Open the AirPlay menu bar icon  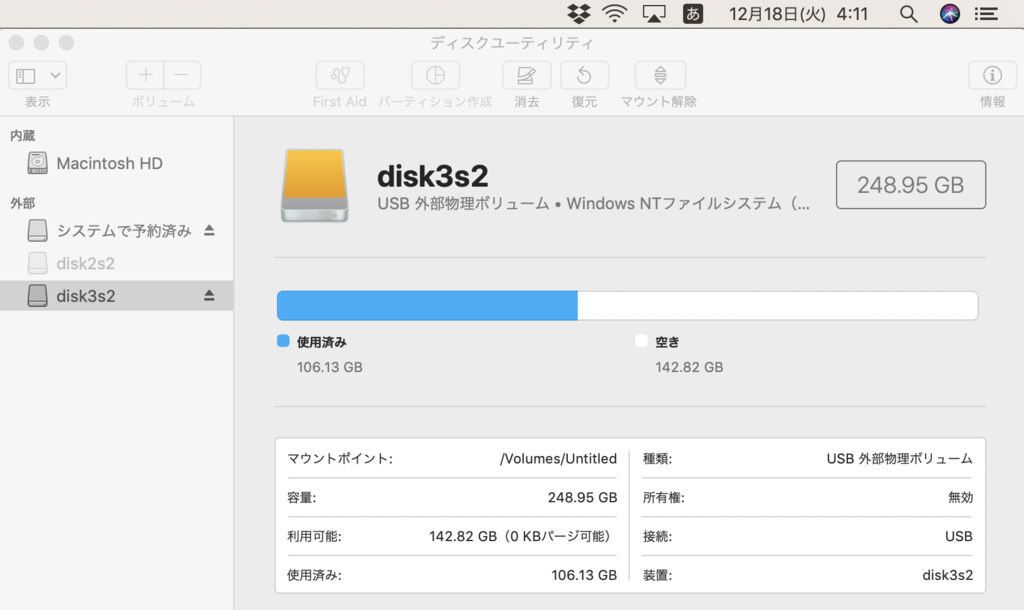(x=654, y=14)
